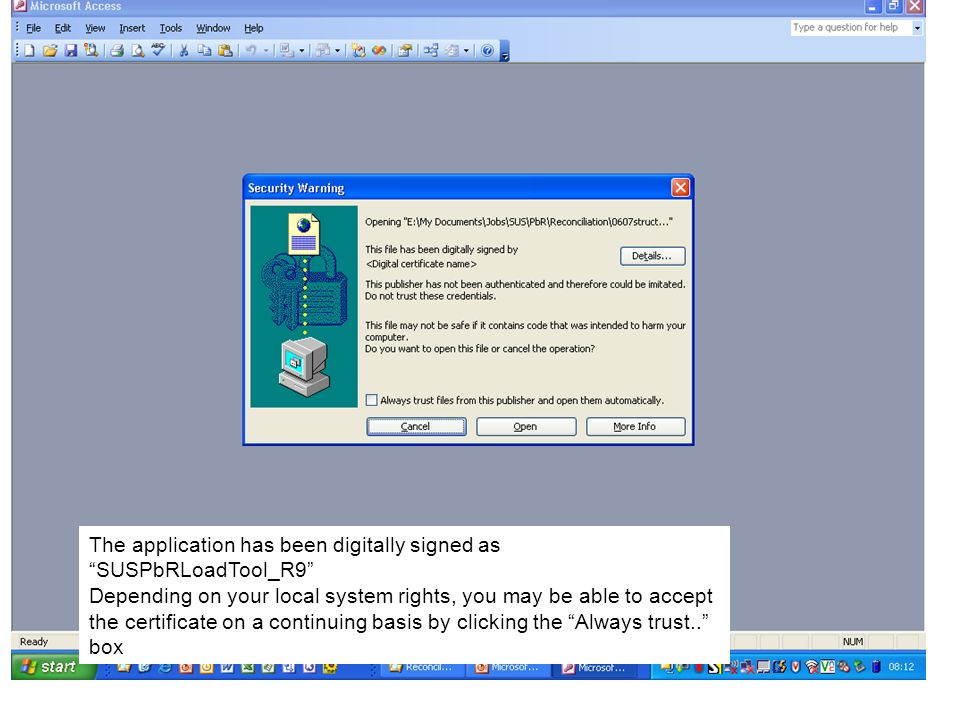Click the Relationships toolbar icon

coord(431,50)
